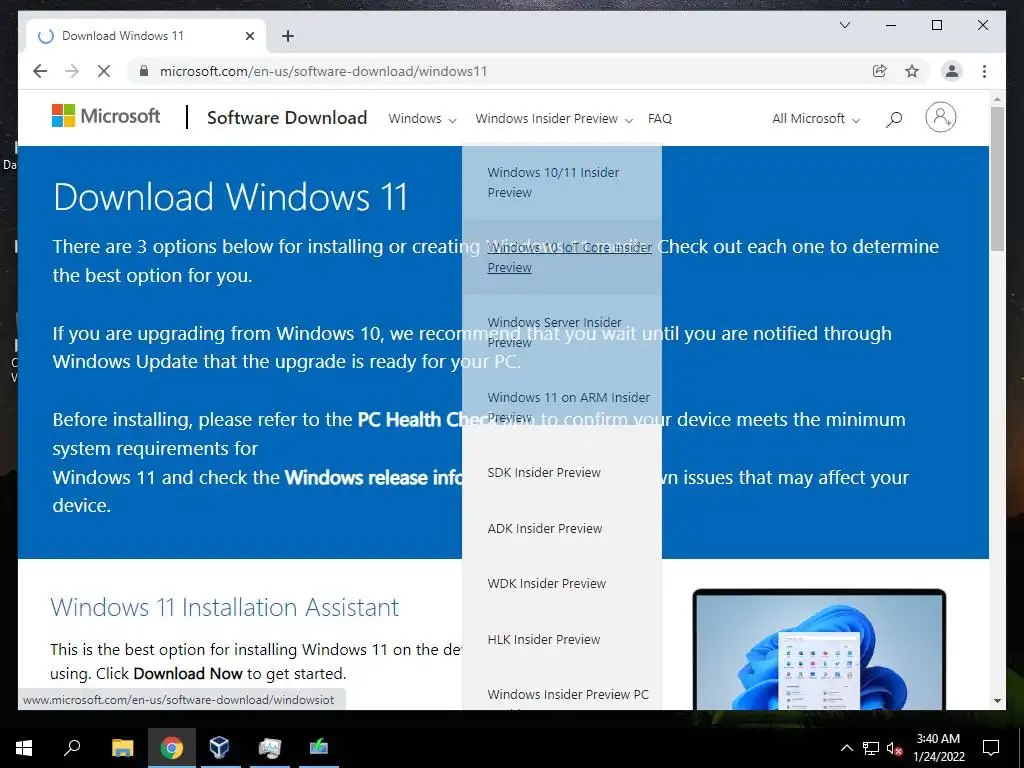Click the browser forward arrow
This screenshot has height=768, width=1024.
(x=72, y=71)
